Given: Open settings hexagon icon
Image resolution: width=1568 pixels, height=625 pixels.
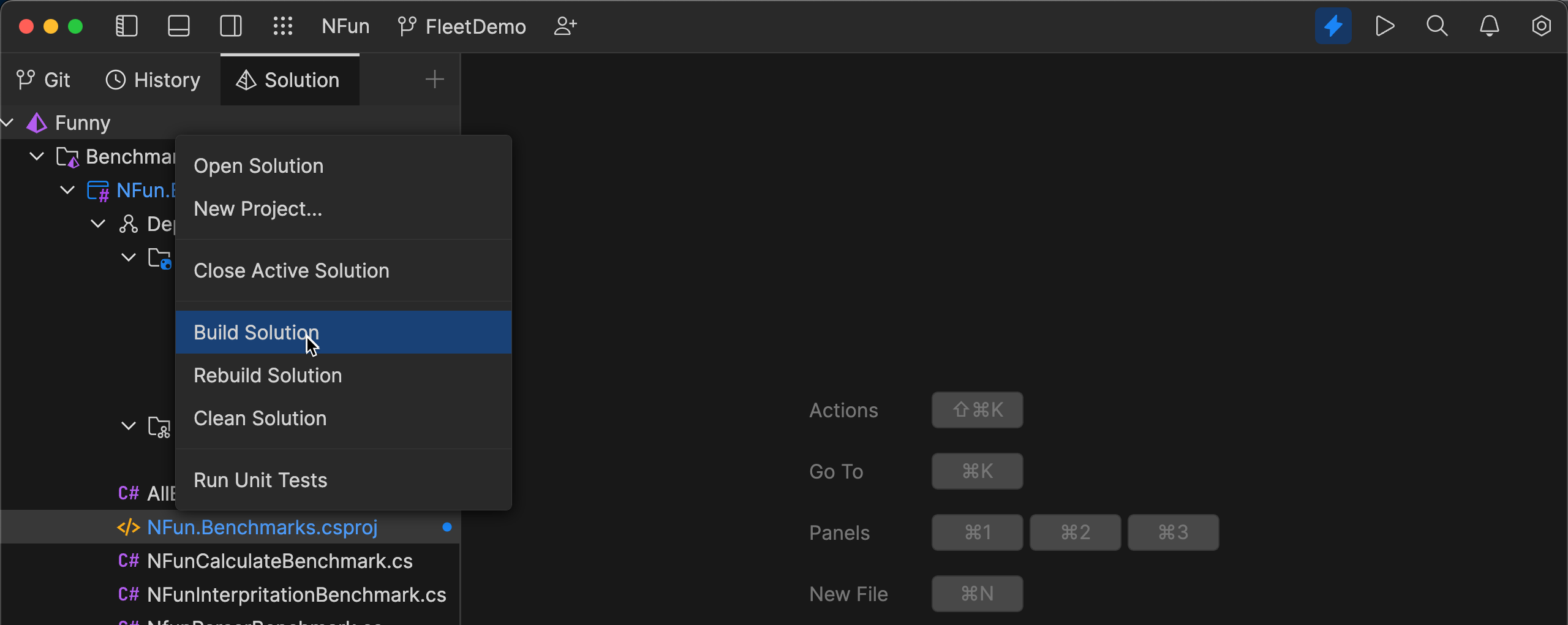Looking at the screenshot, I should click(x=1541, y=26).
